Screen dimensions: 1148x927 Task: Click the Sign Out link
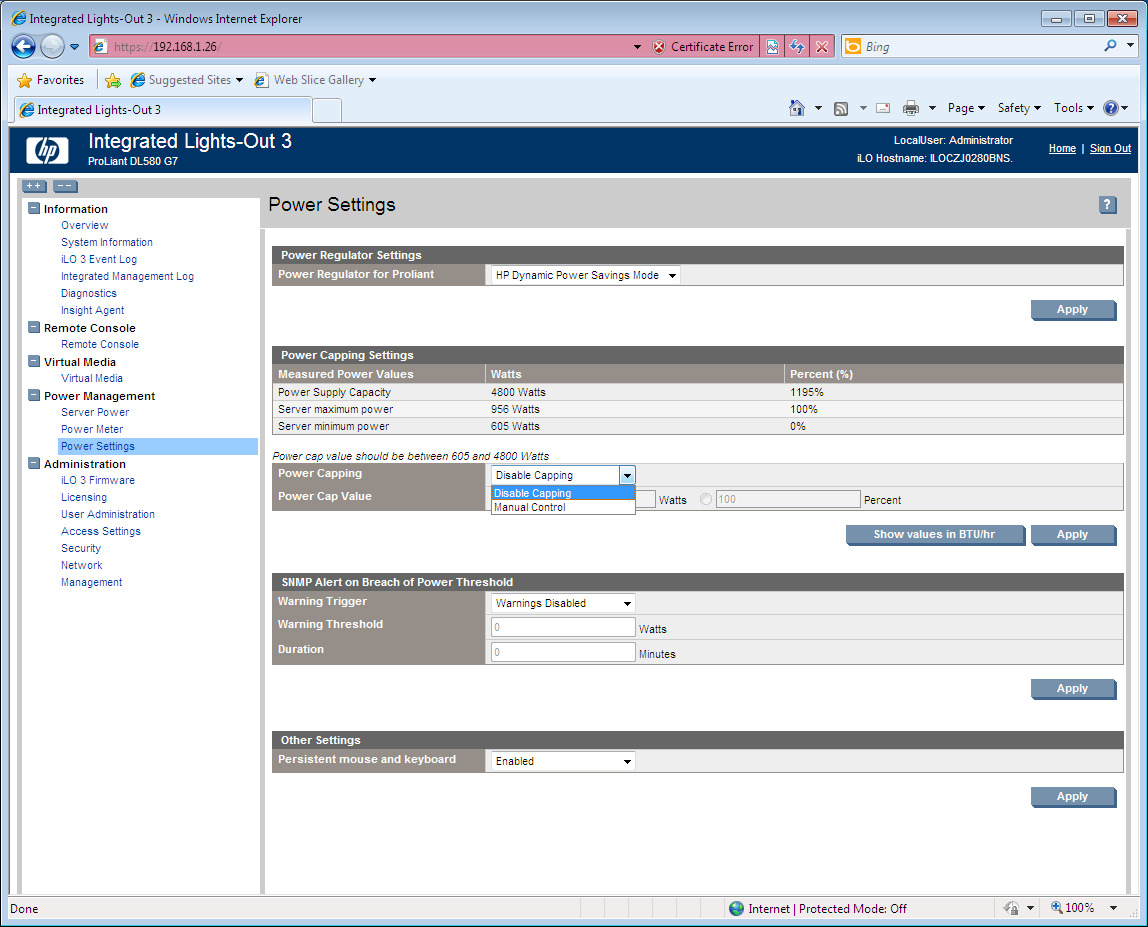pos(1110,149)
